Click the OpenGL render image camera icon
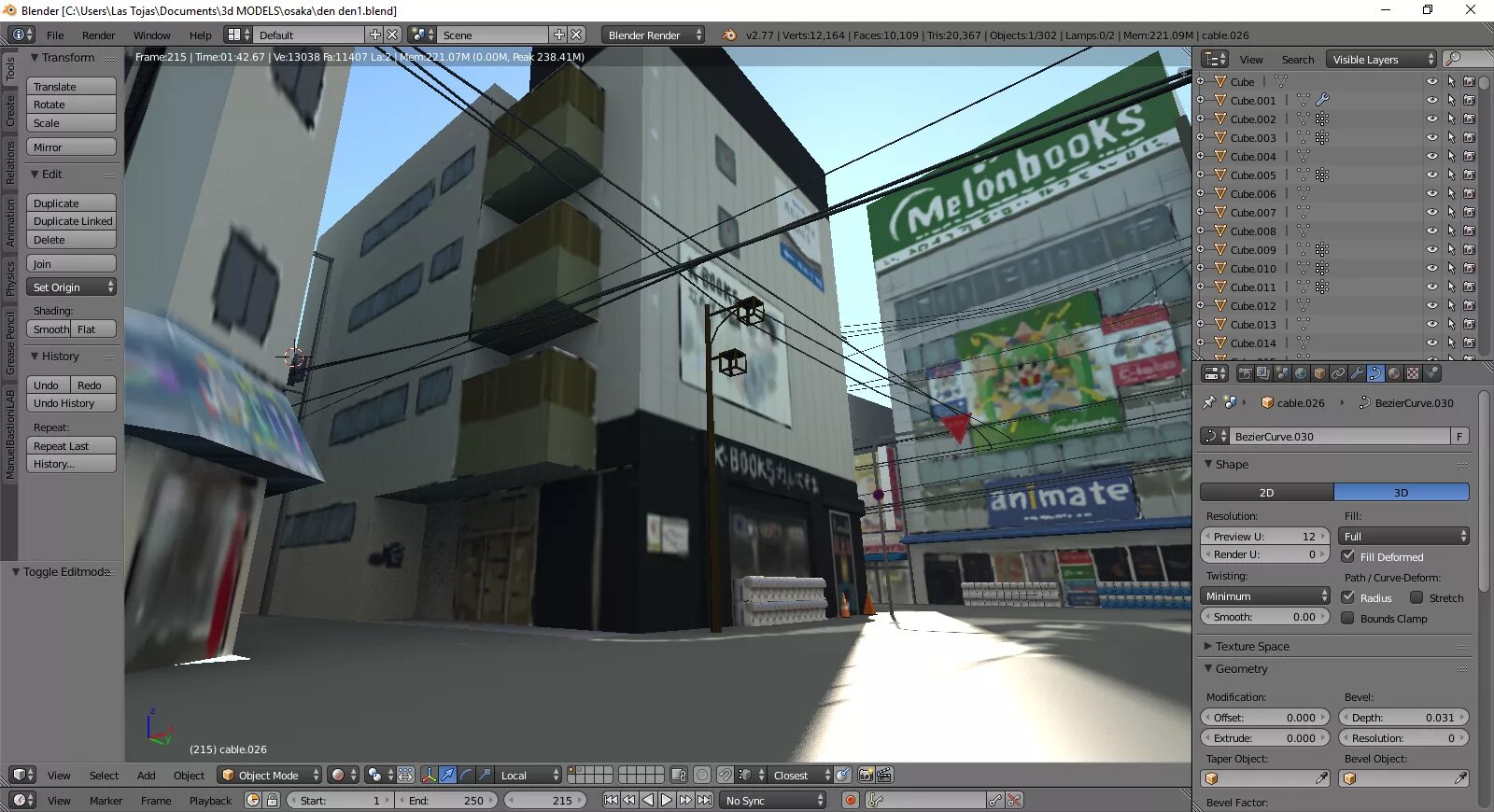Screen dimensions: 1494x812 [866, 775]
